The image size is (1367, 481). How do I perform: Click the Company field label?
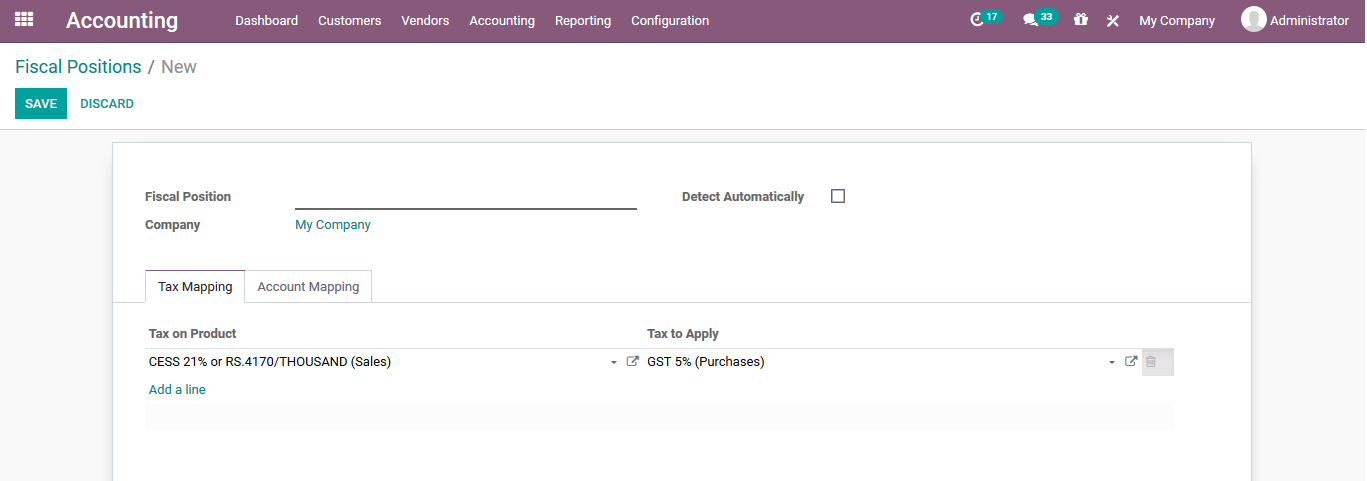[x=173, y=225]
